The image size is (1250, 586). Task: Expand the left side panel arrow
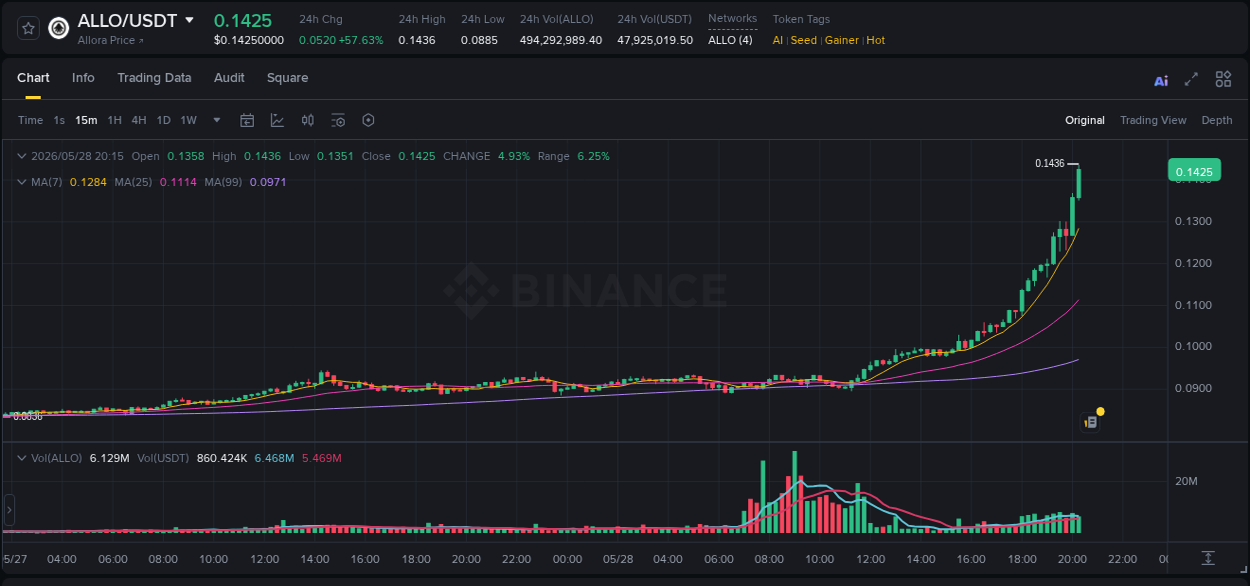[9, 509]
